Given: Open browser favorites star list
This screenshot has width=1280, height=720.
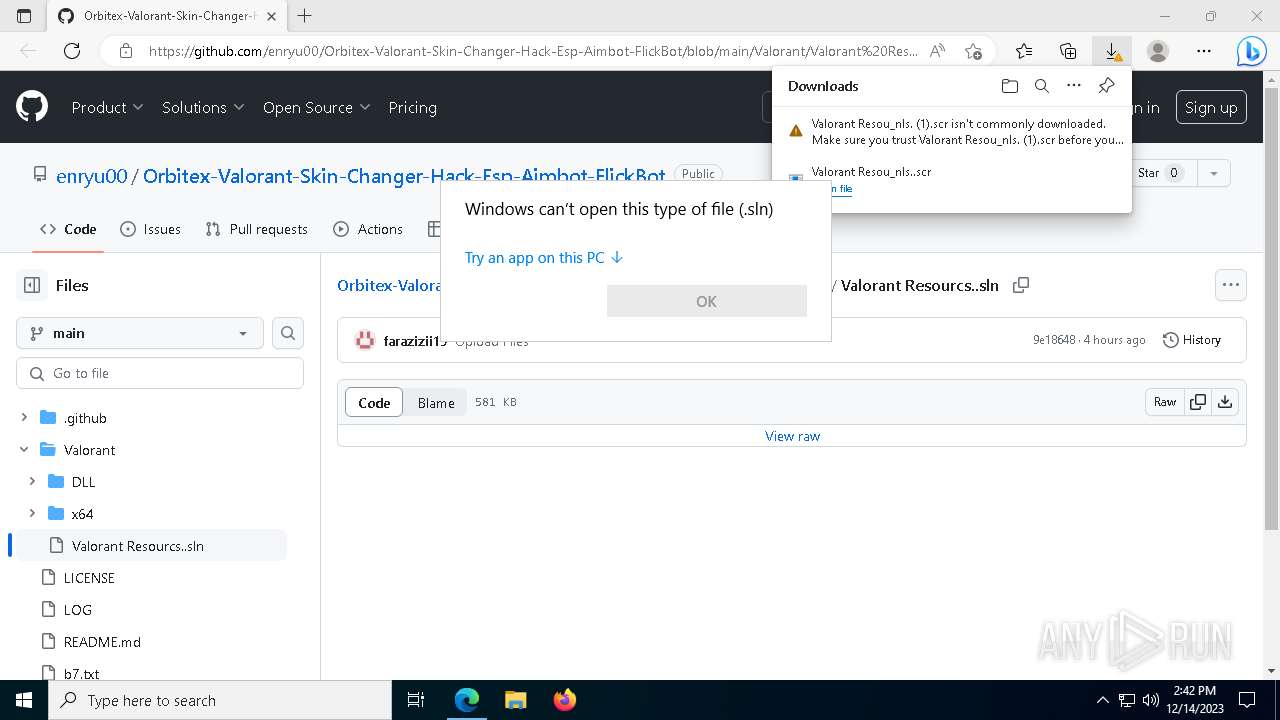Looking at the screenshot, I should pyautogui.click(x=1024, y=51).
